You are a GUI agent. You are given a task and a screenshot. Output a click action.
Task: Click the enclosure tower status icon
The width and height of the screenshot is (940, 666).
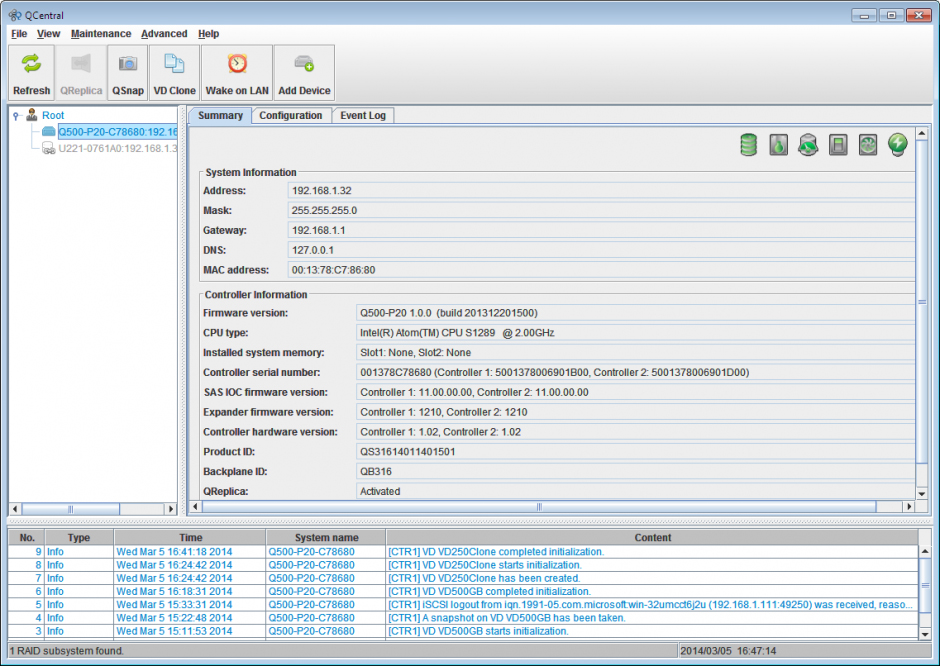[838, 144]
